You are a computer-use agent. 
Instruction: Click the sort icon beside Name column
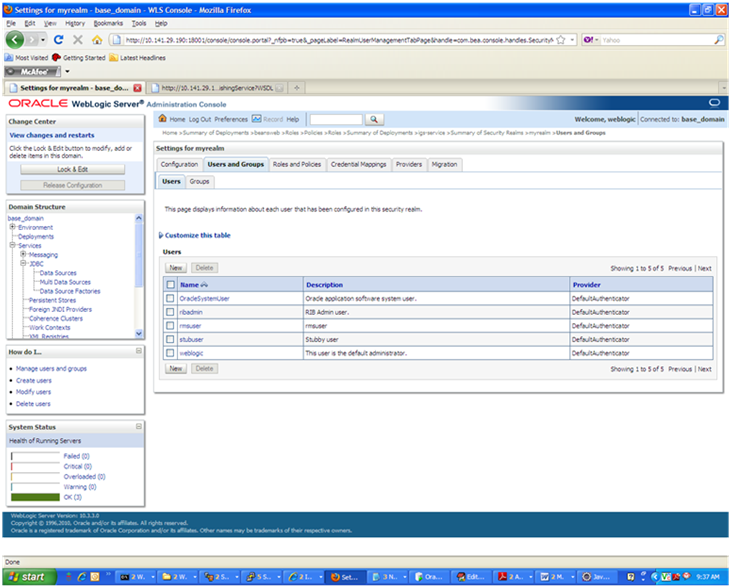(205, 285)
